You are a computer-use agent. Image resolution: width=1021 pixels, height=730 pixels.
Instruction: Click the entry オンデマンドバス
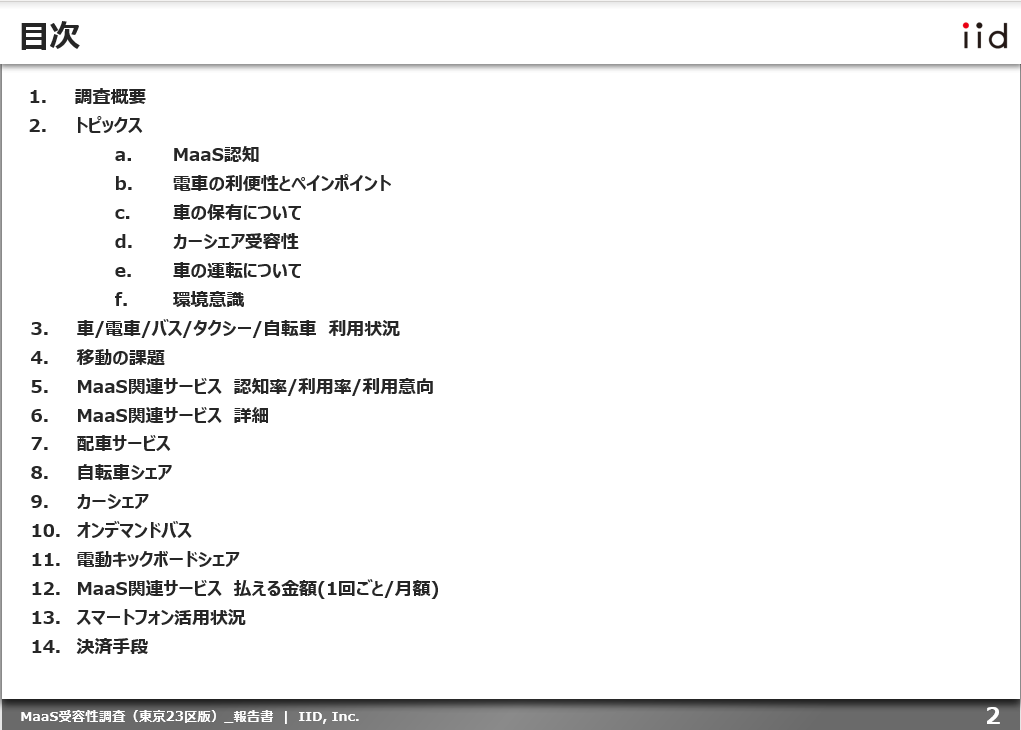click(x=134, y=530)
